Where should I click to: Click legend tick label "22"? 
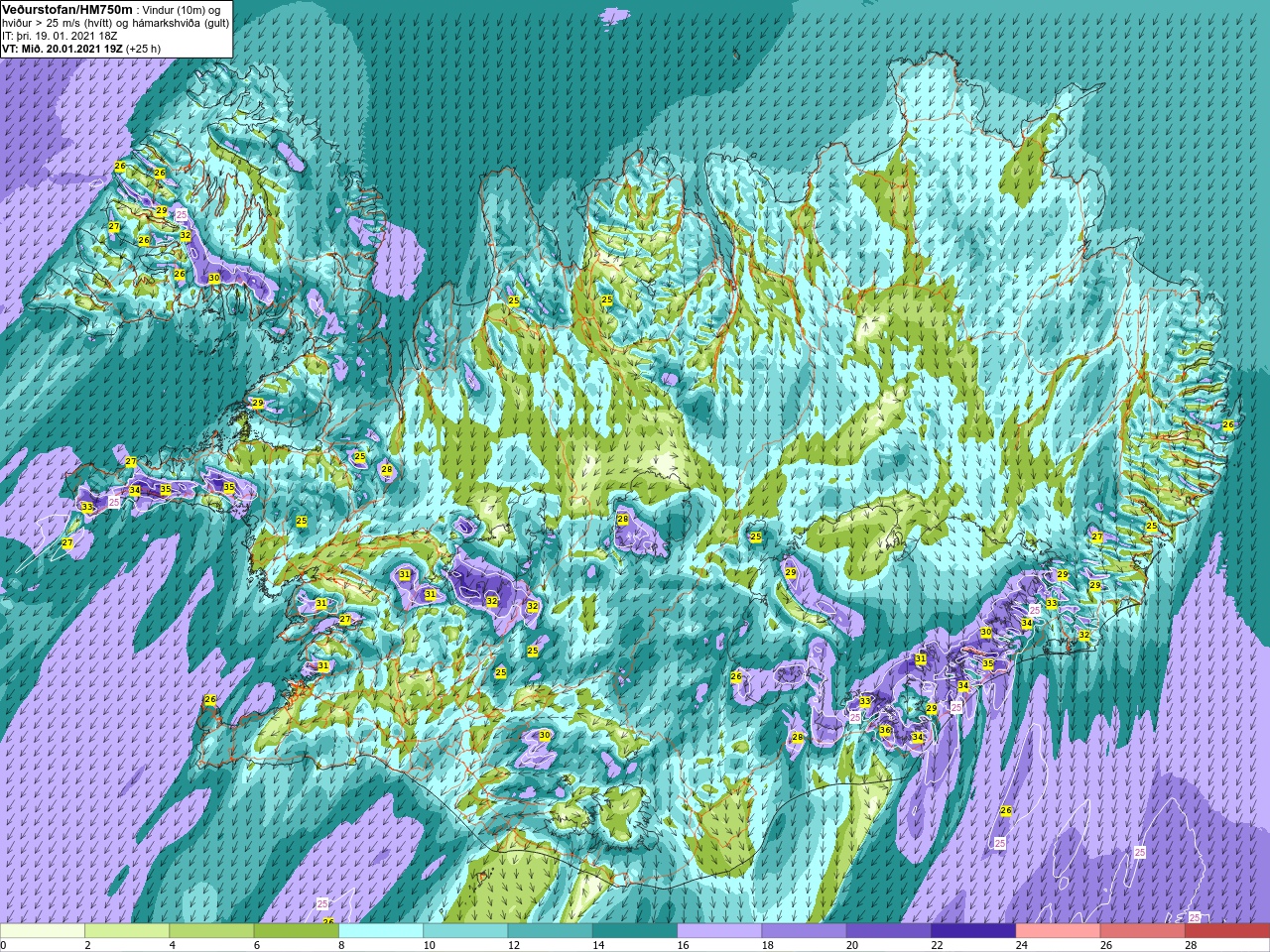click(937, 945)
